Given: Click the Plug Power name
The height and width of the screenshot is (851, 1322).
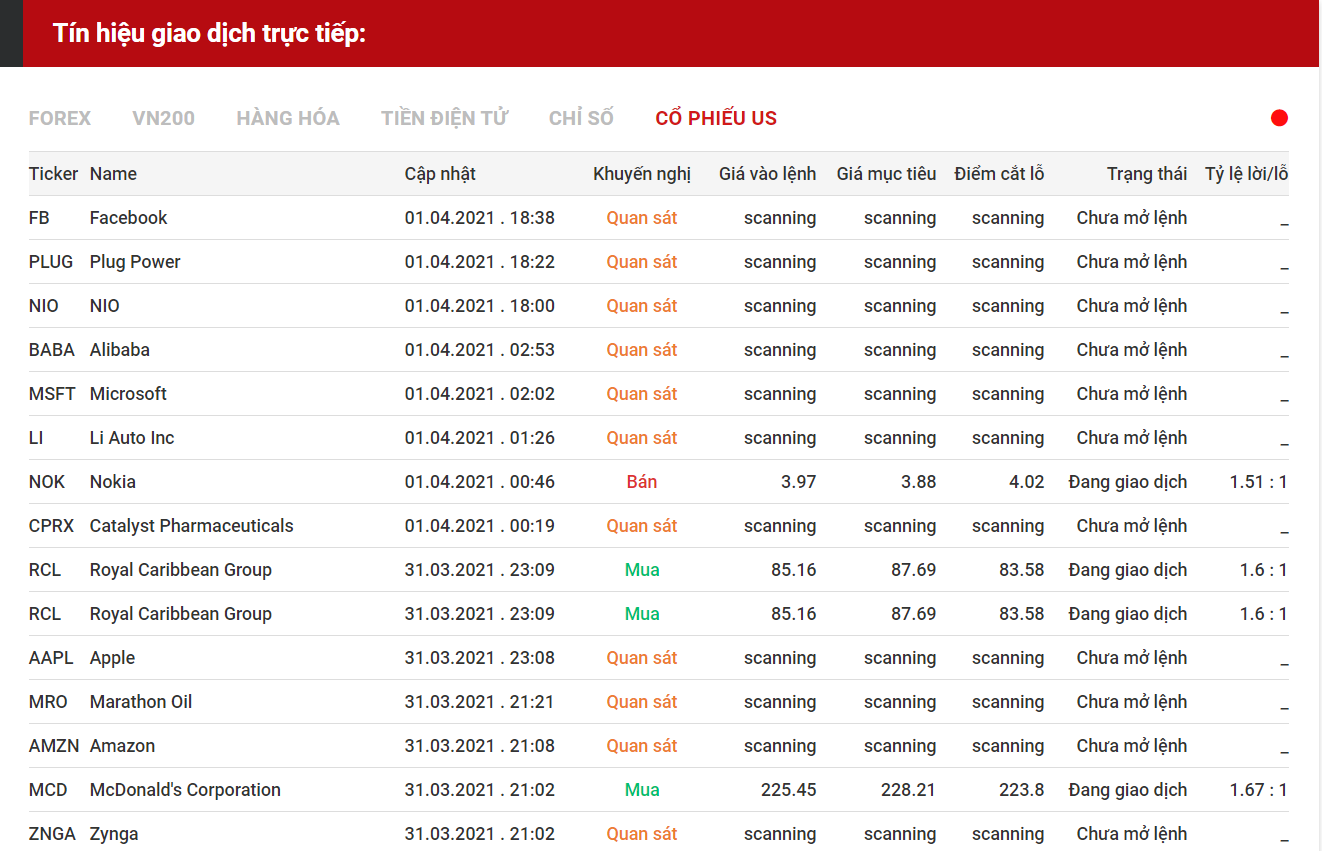Looking at the screenshot, I should point(135,262).
